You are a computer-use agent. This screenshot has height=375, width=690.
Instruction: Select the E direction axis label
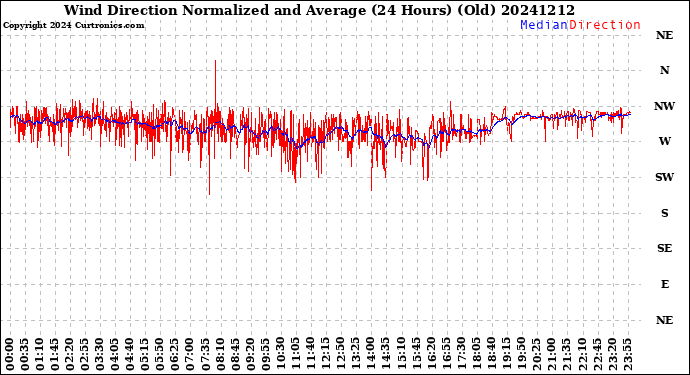pyautogui.click(x=665, y=284)
